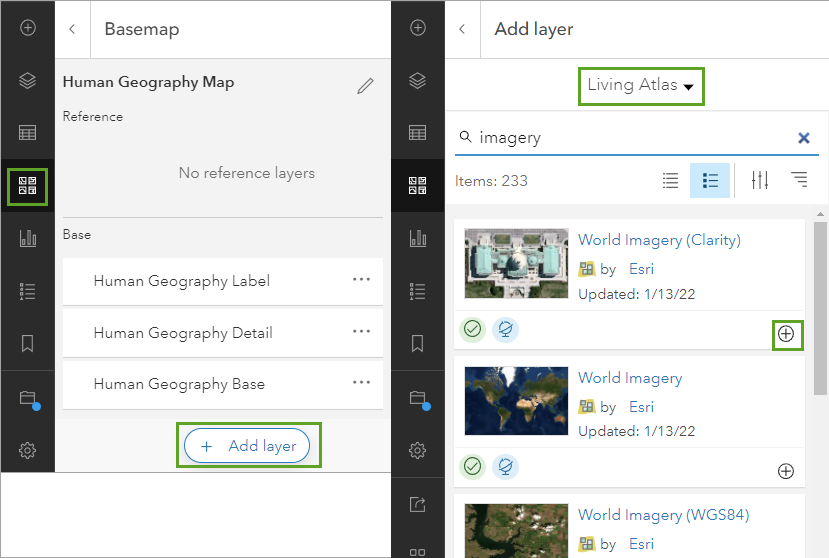
Task: Open the World Imagery (WGS84) title link
Action: click(663, 515)
